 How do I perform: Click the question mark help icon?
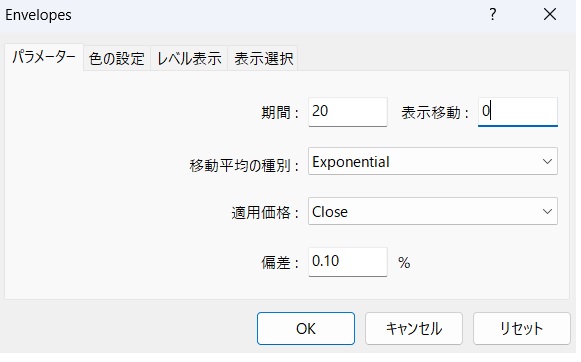tap(492, 15)
